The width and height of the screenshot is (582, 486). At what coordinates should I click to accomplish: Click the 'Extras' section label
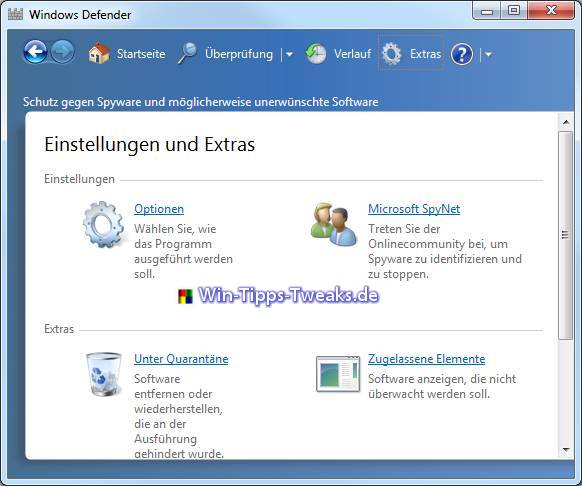coord(59,329)
